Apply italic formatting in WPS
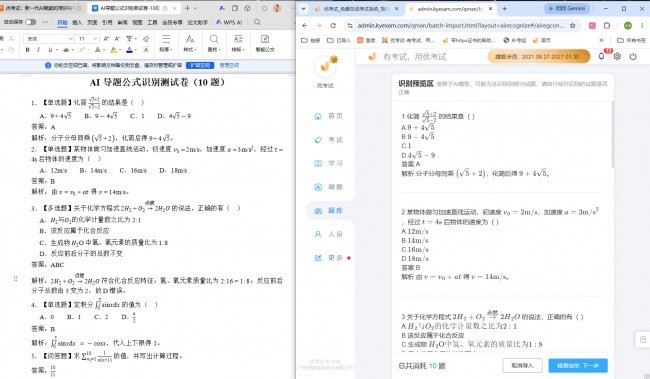Image resolution: width=650 pixels, height=379 pixels. (x=39, y=50)
